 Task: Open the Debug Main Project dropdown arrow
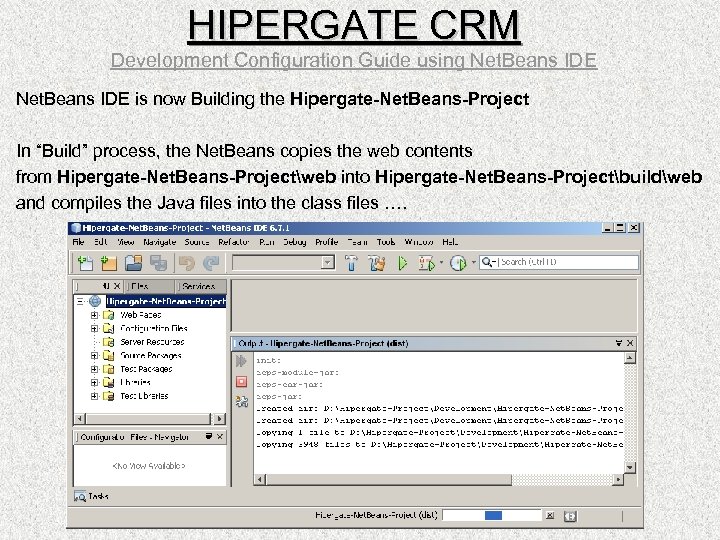441,263
